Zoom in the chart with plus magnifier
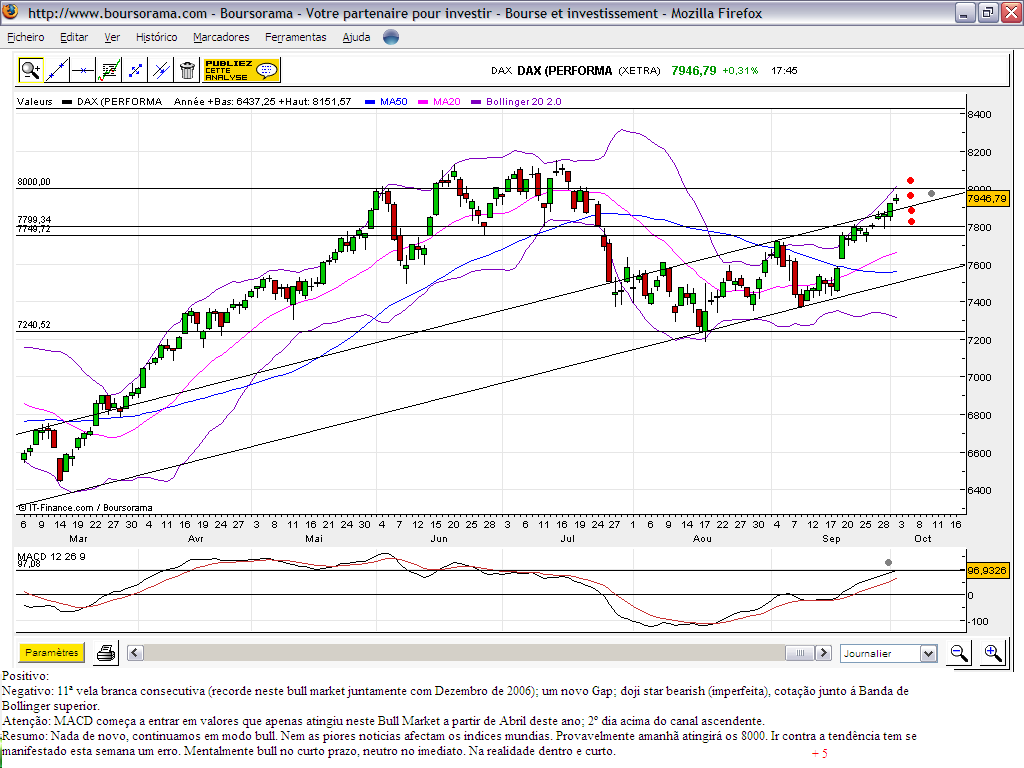1024x768 pixels. pyautogui.click(x=993, y=653)
